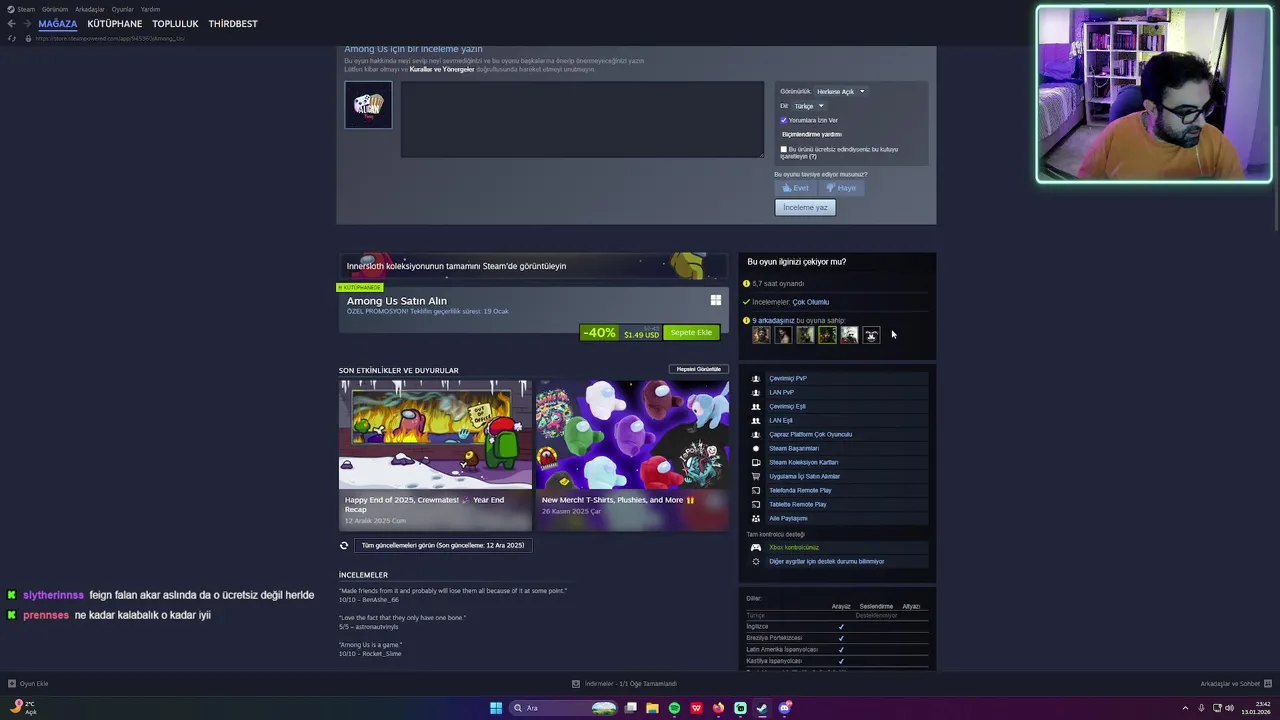
Task: Click the last friend avatar in owners row
Action: (871, 335)
